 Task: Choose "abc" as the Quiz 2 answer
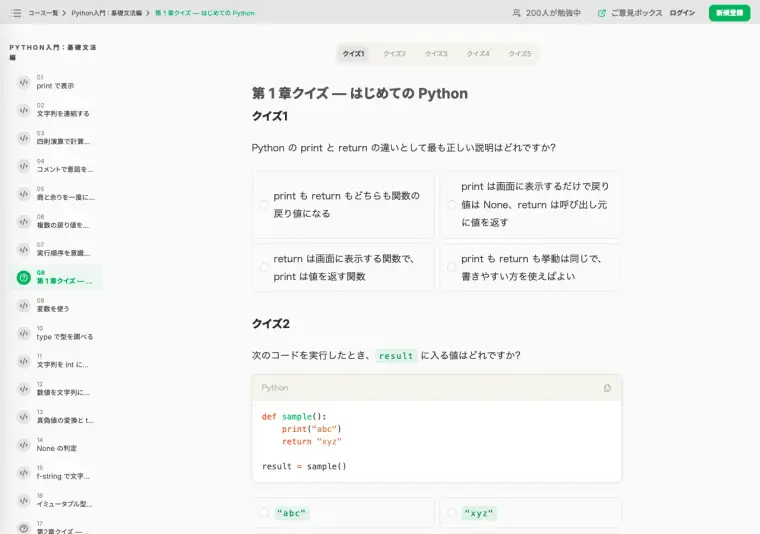pyautogui.click(x=344, y=513)
